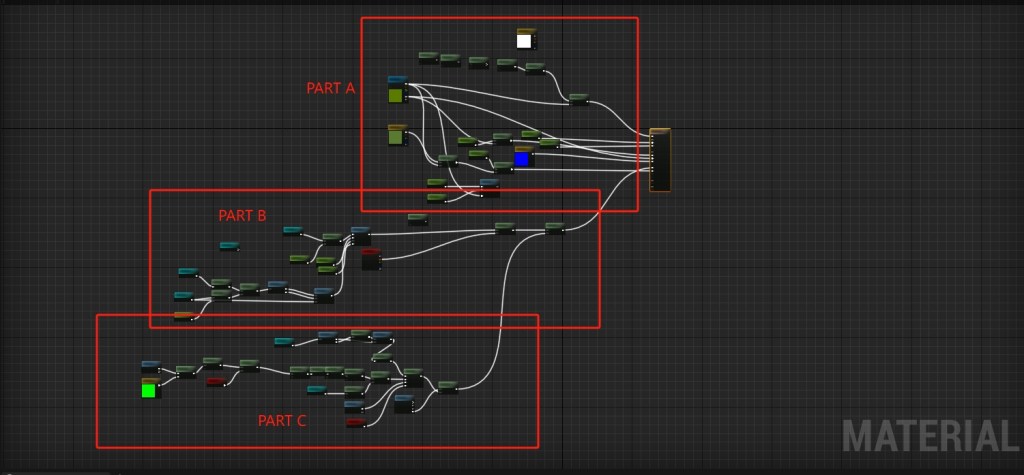Click the PART B comment label

coord(242,215)
